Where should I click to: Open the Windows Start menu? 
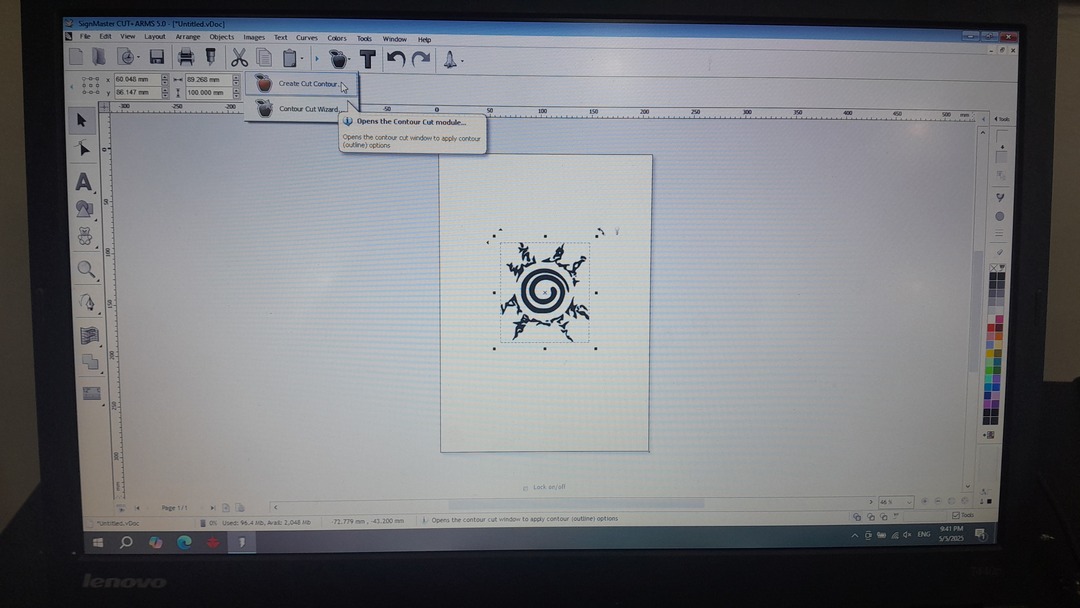click(x=98, y=543)
